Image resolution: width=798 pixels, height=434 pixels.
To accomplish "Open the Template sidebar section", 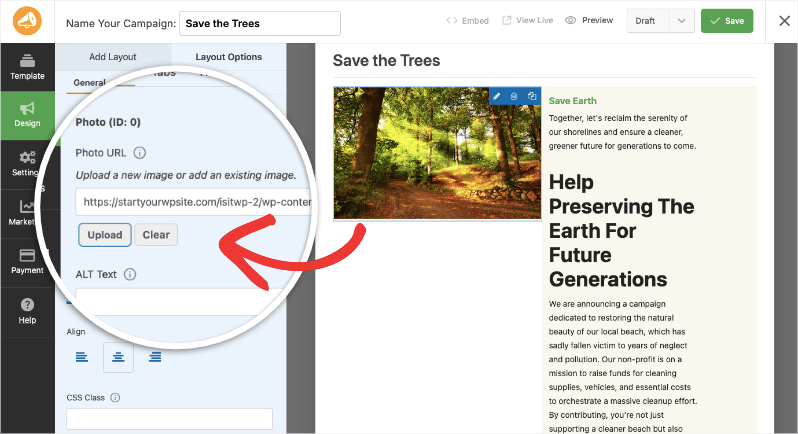I will [x=27, y=67].
